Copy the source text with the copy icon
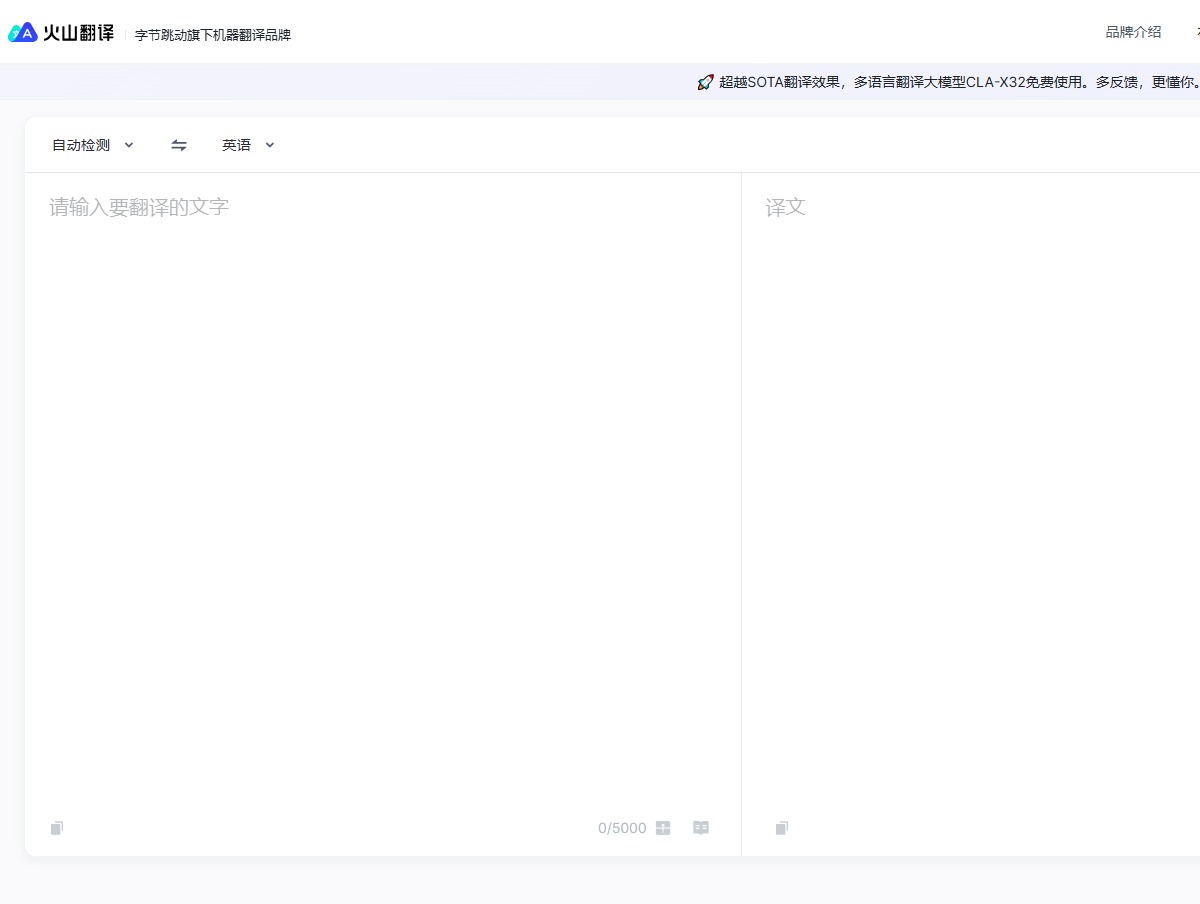The width and height of the screenshot is (1200, 904). tap(57, 828)
